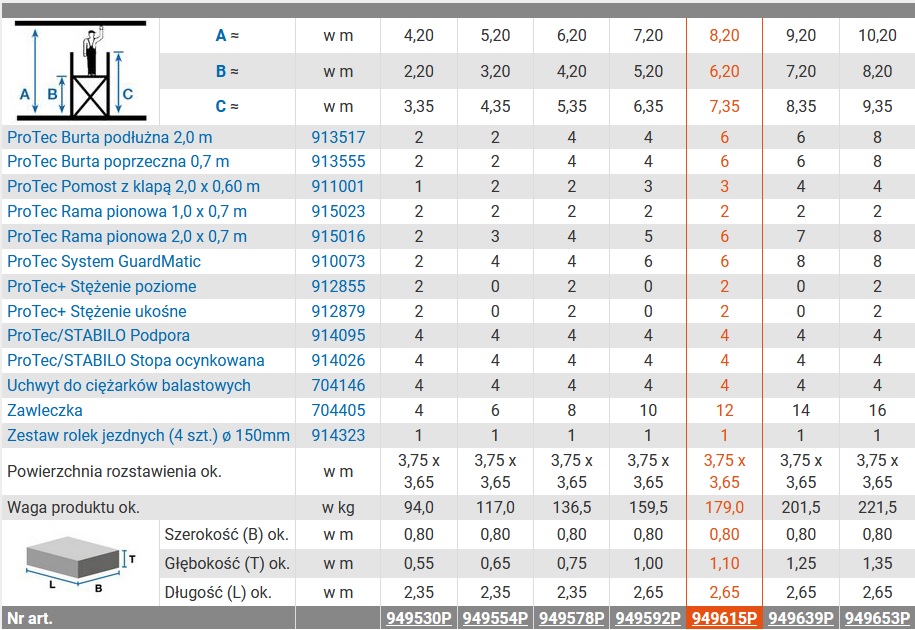The height and width of the screenshot is (630, 915).
Task: Open Zestaw rolek jezdnych ø 150mm link
Action: click(x=148, y=436)
